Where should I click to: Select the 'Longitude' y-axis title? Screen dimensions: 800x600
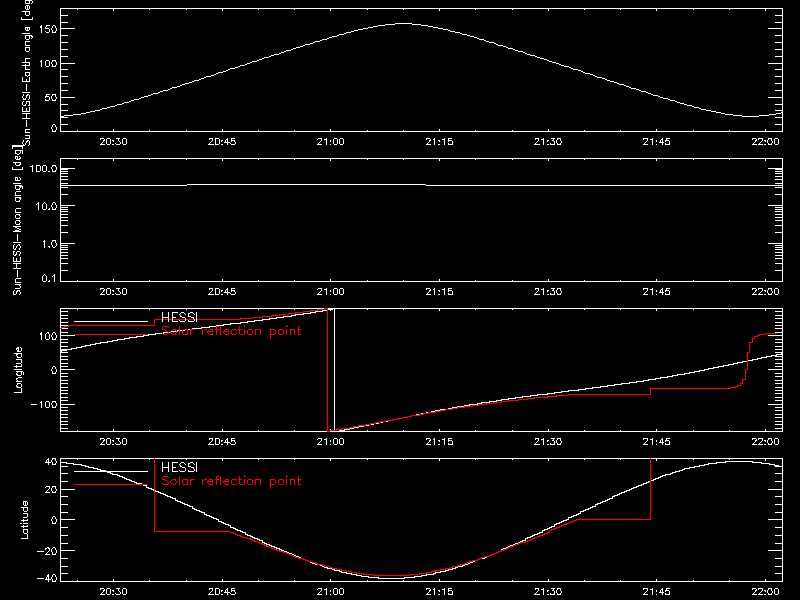[18, 370]
